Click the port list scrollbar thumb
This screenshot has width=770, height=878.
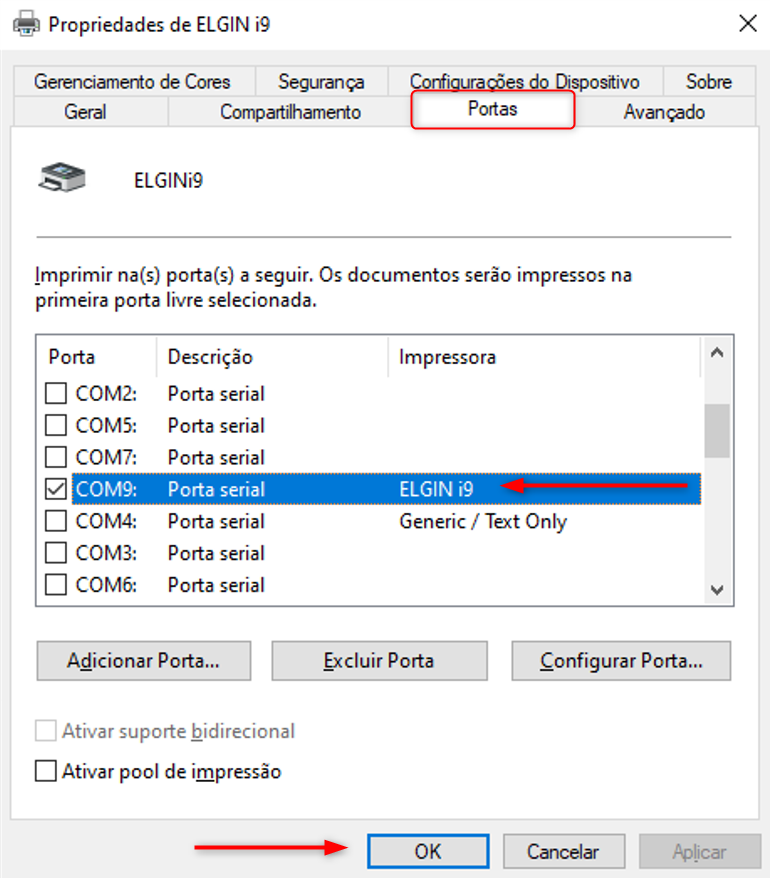tap(716, 430)
